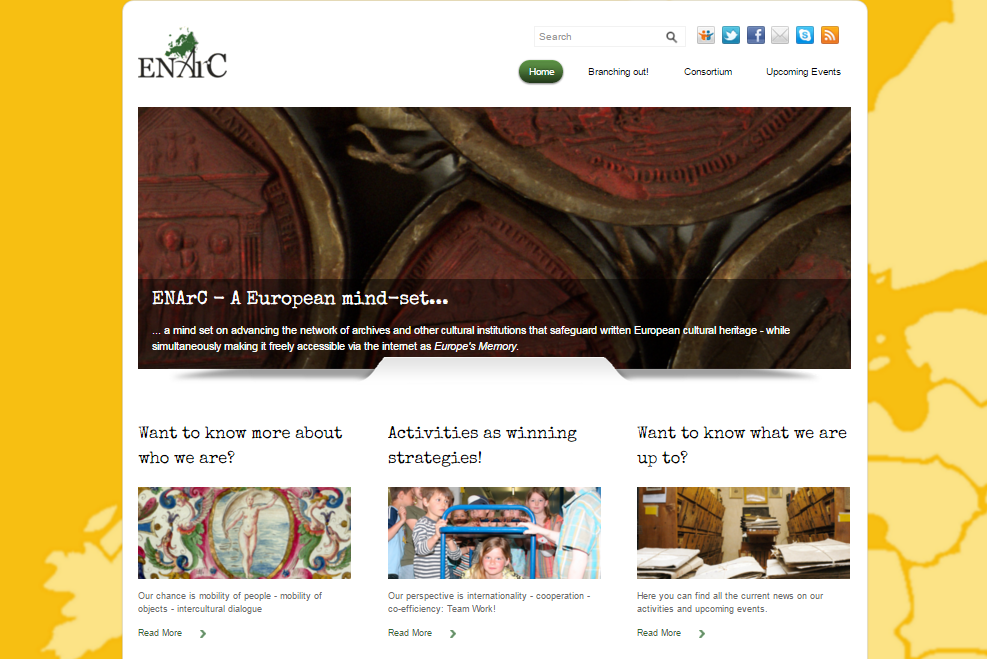987x659 pixels.
Task: Click into the Search field
Action: [x=598, y=37]
